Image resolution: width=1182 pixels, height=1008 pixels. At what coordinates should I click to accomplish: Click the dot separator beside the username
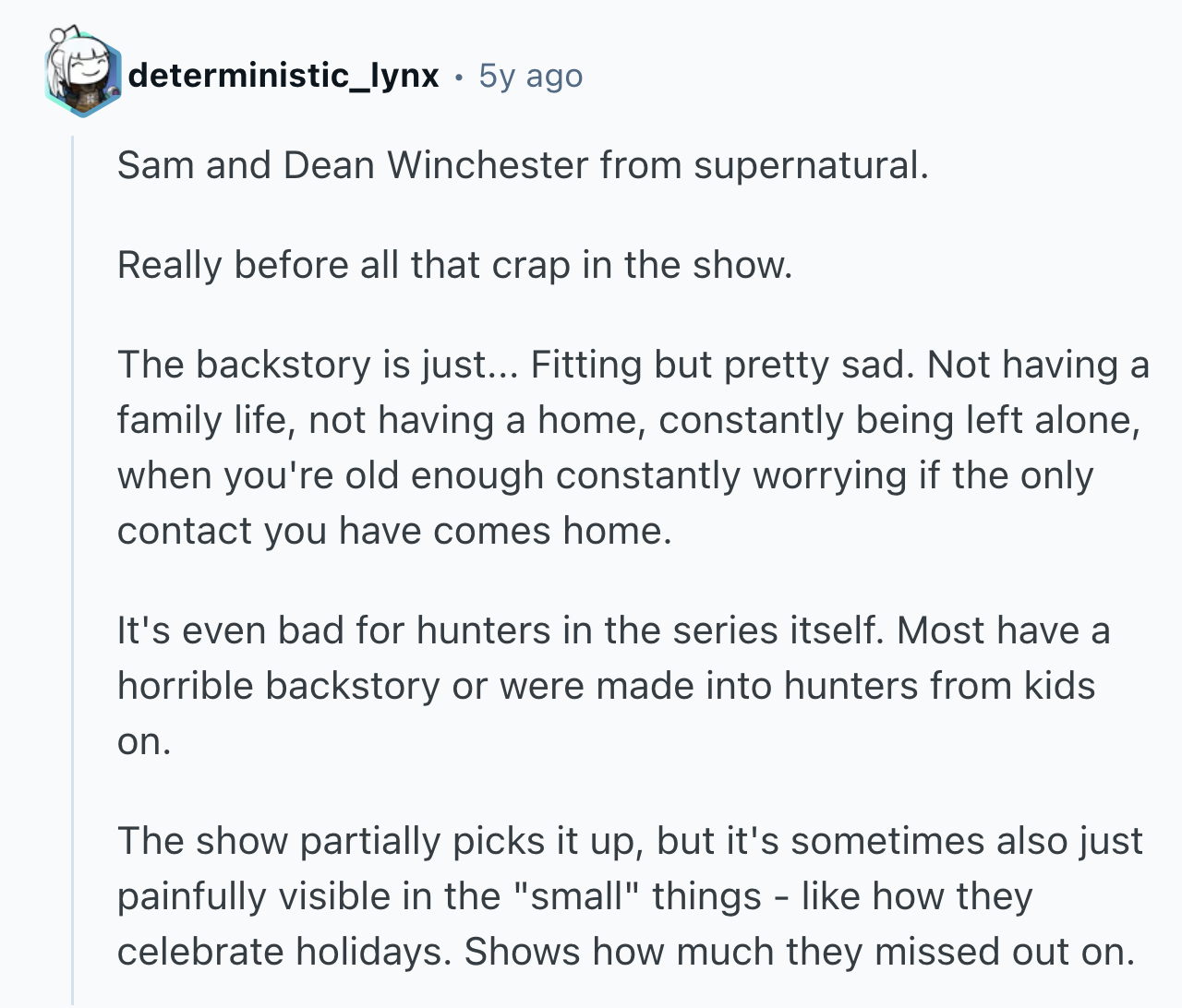click(x=459, y=76)
